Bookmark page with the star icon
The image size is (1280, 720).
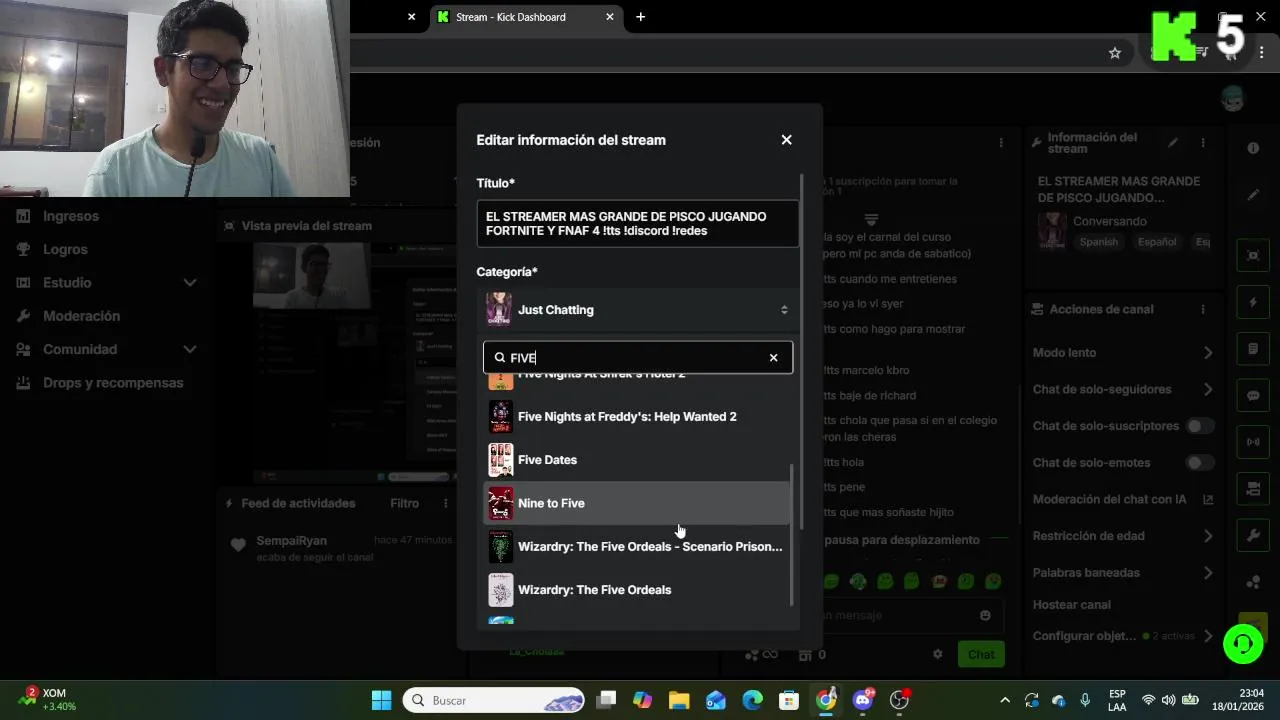point(1115,53)
